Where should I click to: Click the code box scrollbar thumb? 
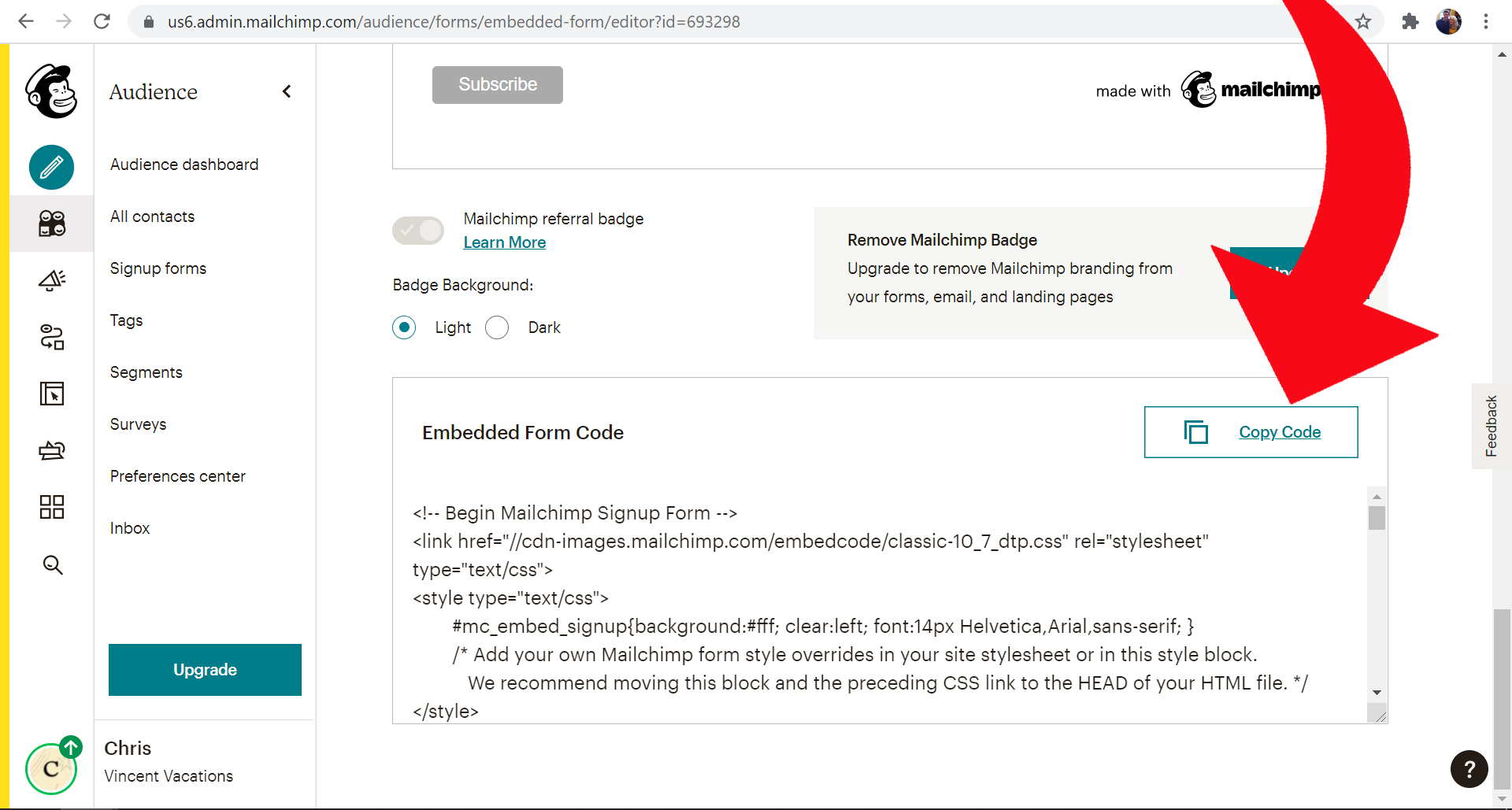pyautogui.click(x=1377, y=518)
